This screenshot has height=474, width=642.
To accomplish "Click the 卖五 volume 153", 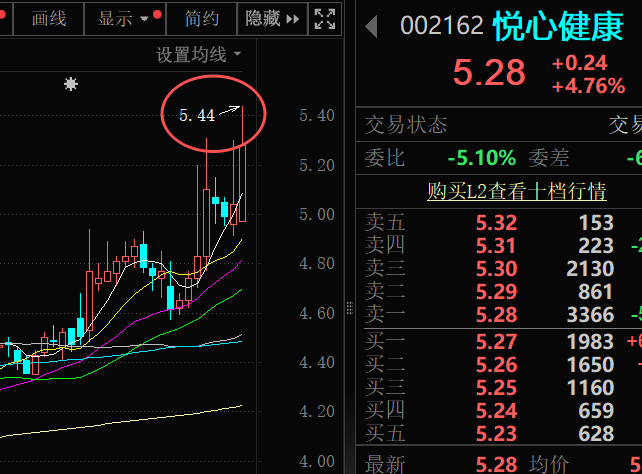I will 596,223.
